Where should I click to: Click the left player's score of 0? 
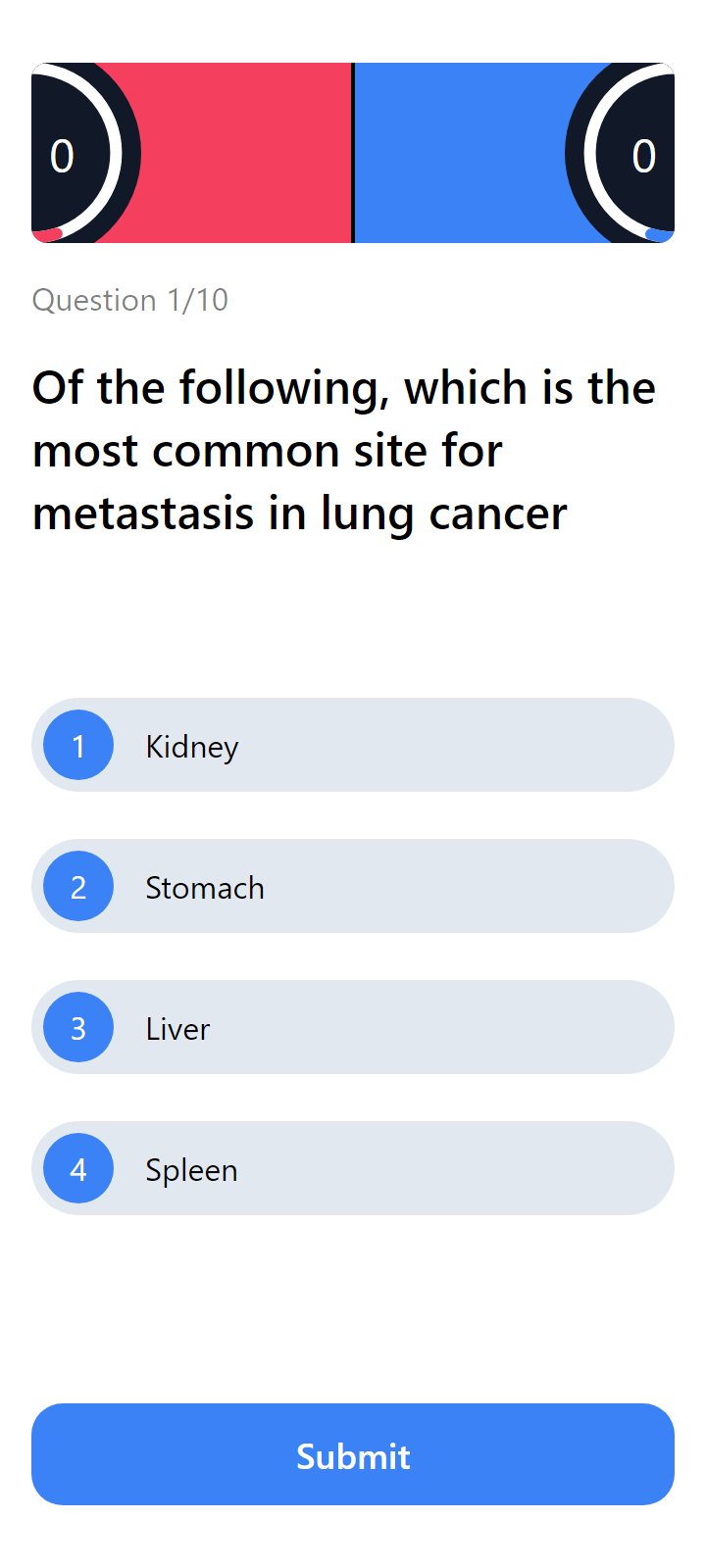click(x=62, y=156)
